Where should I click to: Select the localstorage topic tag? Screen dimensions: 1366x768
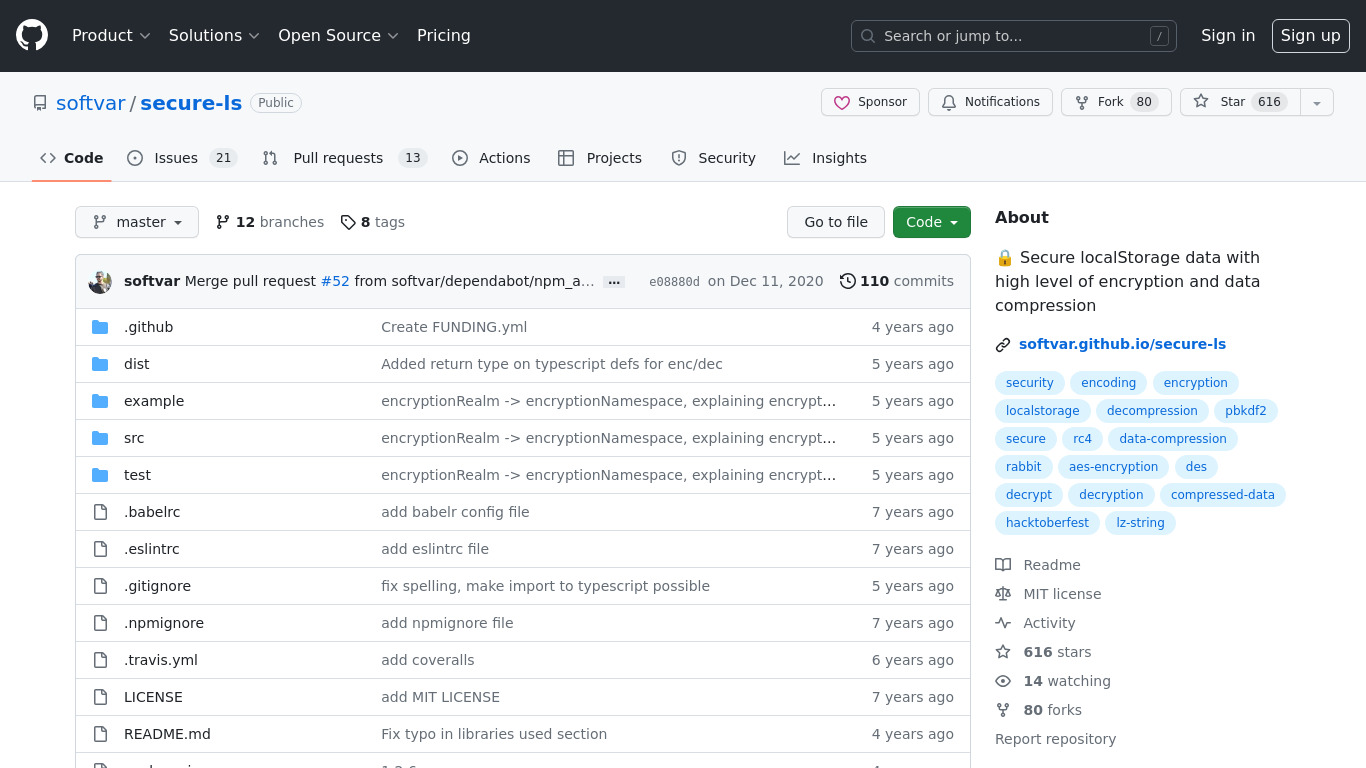(x=1043, y=411)
